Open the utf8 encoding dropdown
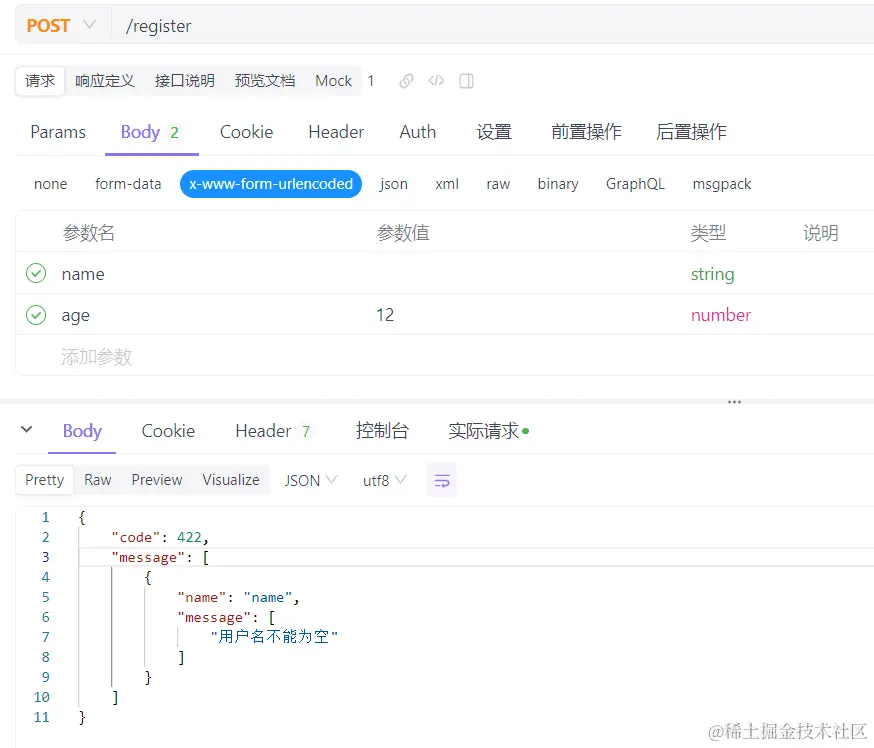874x748 pixels. click(385, 480)
